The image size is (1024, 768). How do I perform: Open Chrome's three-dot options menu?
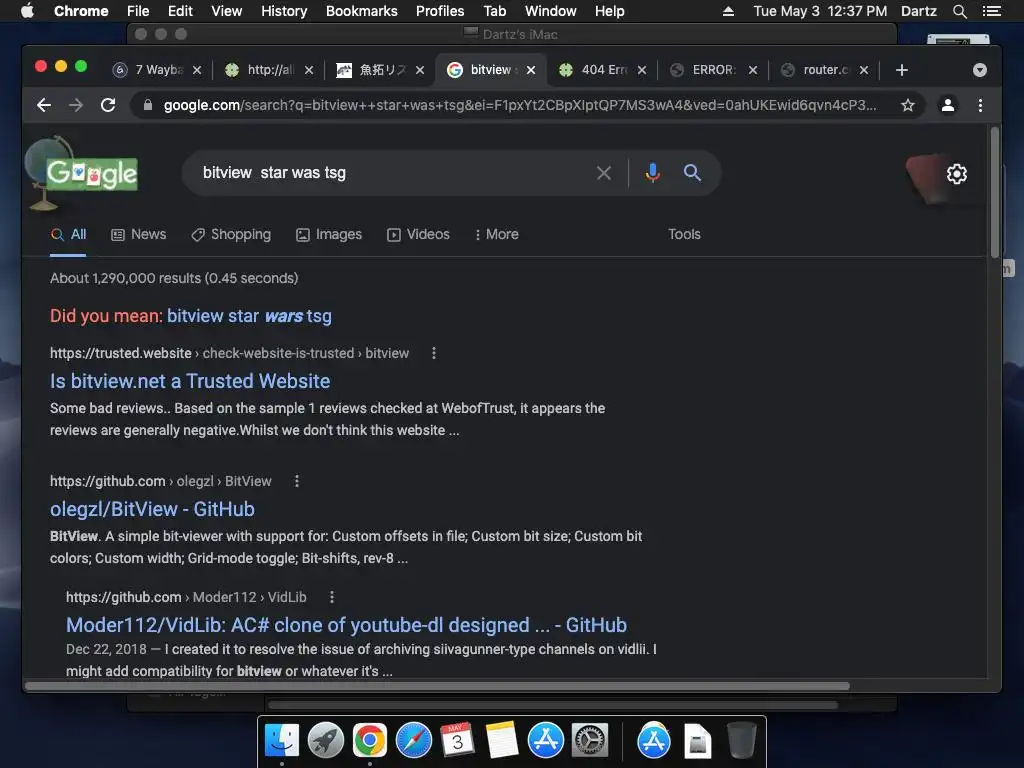pos(980,105)
